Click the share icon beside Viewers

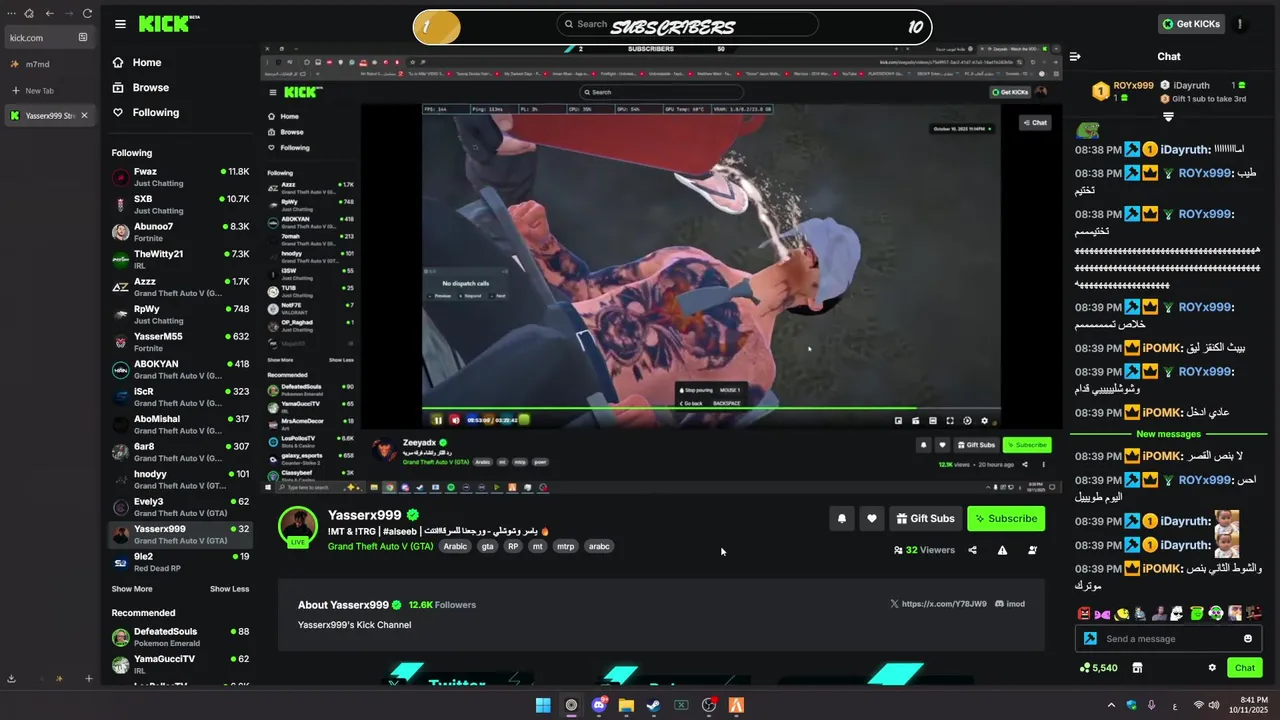click(x=972, y=550)
